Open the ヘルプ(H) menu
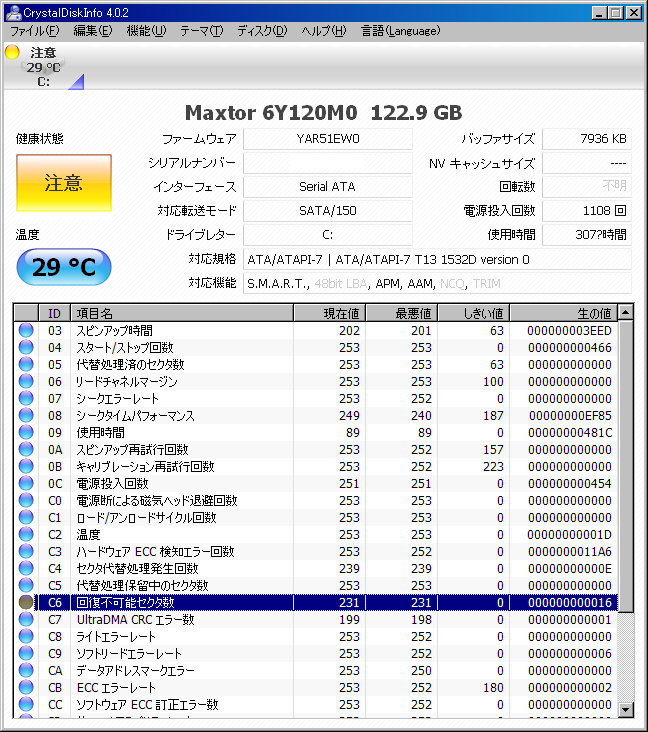Image resolution: width=648 pixels, height=732 pixels. [x=324, y=31]
